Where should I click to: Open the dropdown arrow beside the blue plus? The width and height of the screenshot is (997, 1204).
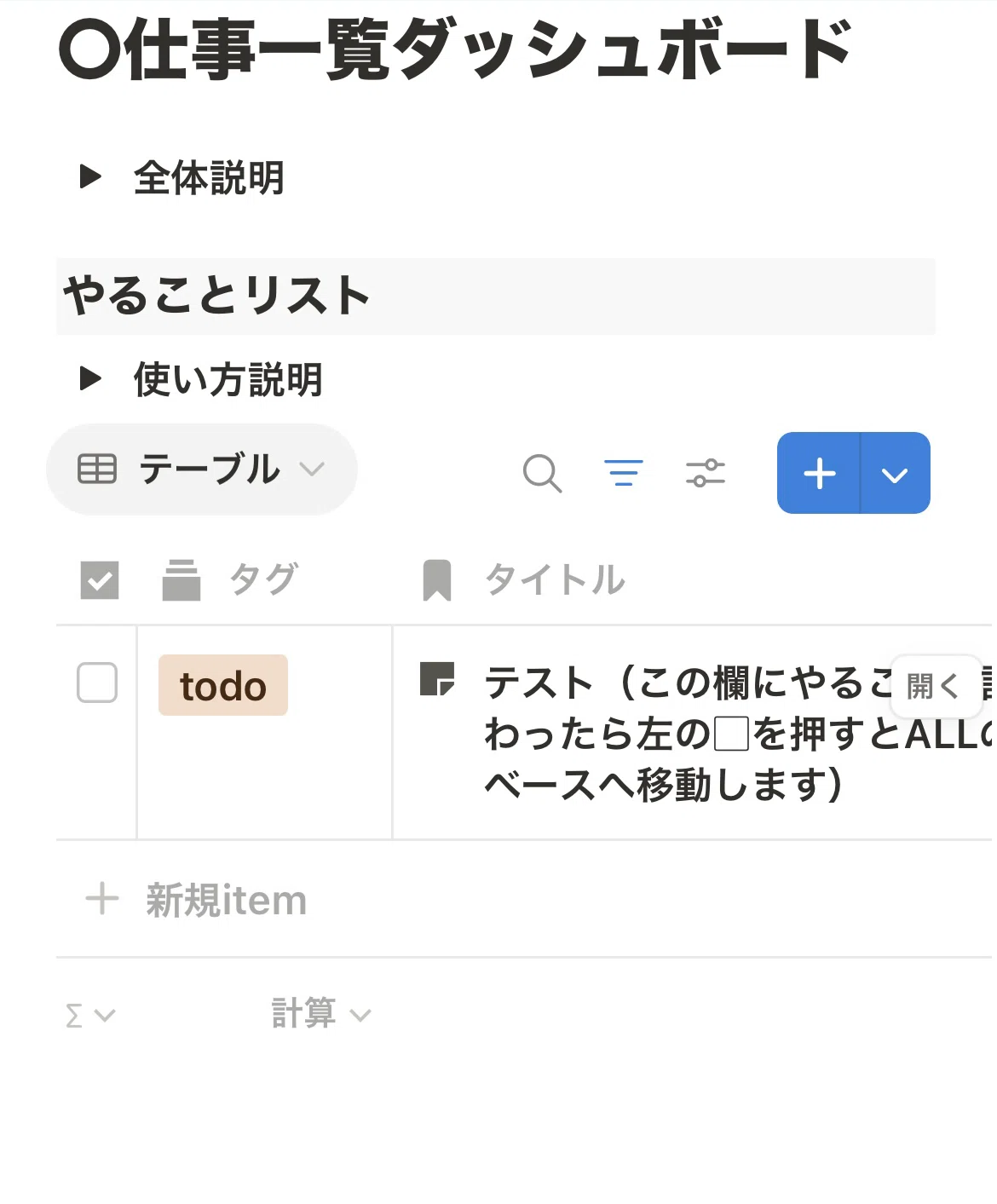896,473
